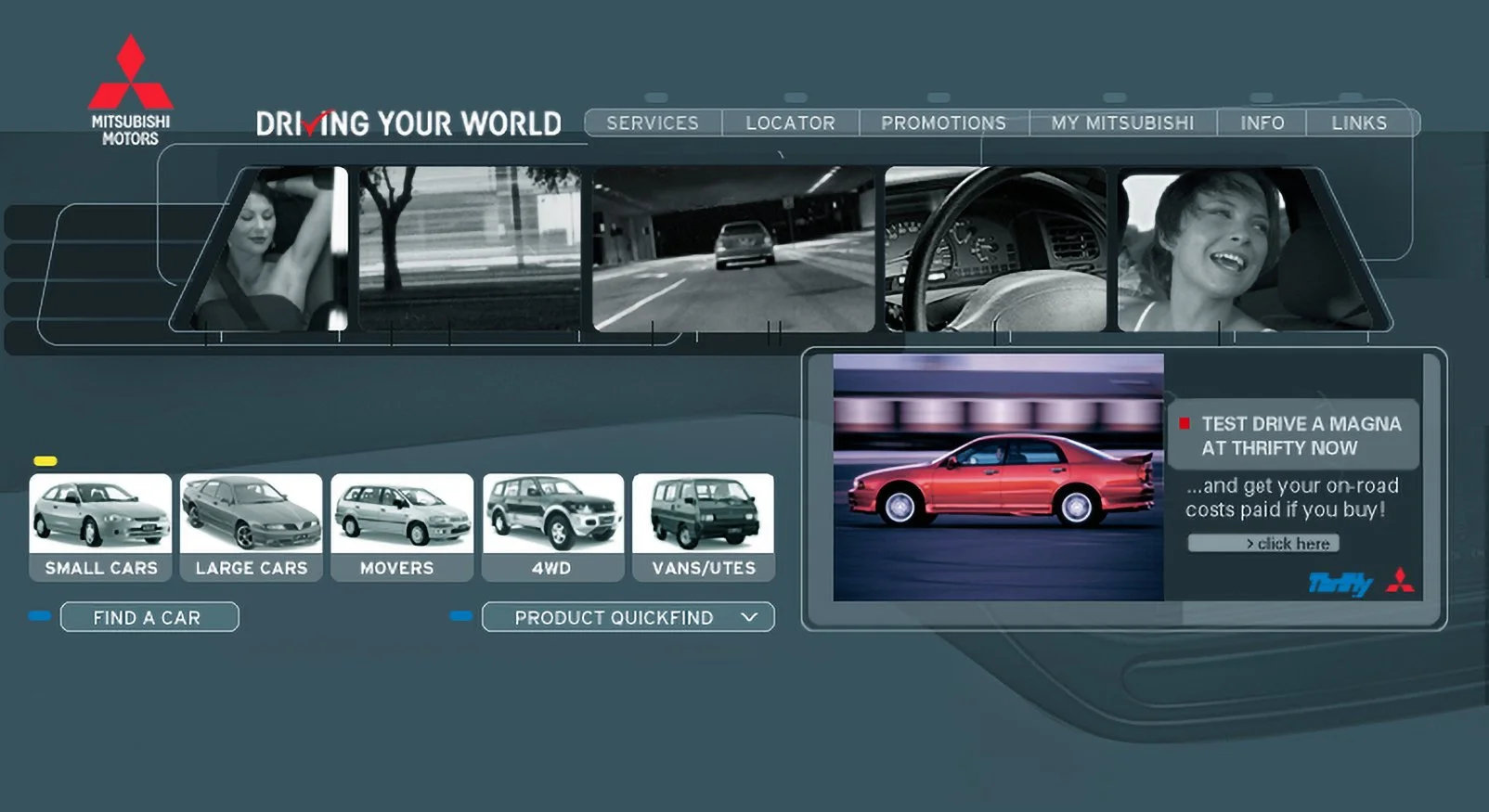Click the Driving Your World slogan
1489x812 pixels.
pyautogui.click(x=408, y=123)
